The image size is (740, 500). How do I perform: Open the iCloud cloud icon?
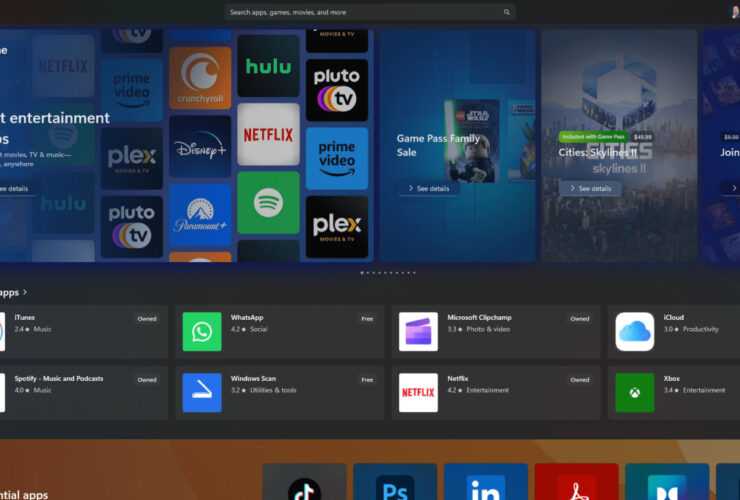635,331
